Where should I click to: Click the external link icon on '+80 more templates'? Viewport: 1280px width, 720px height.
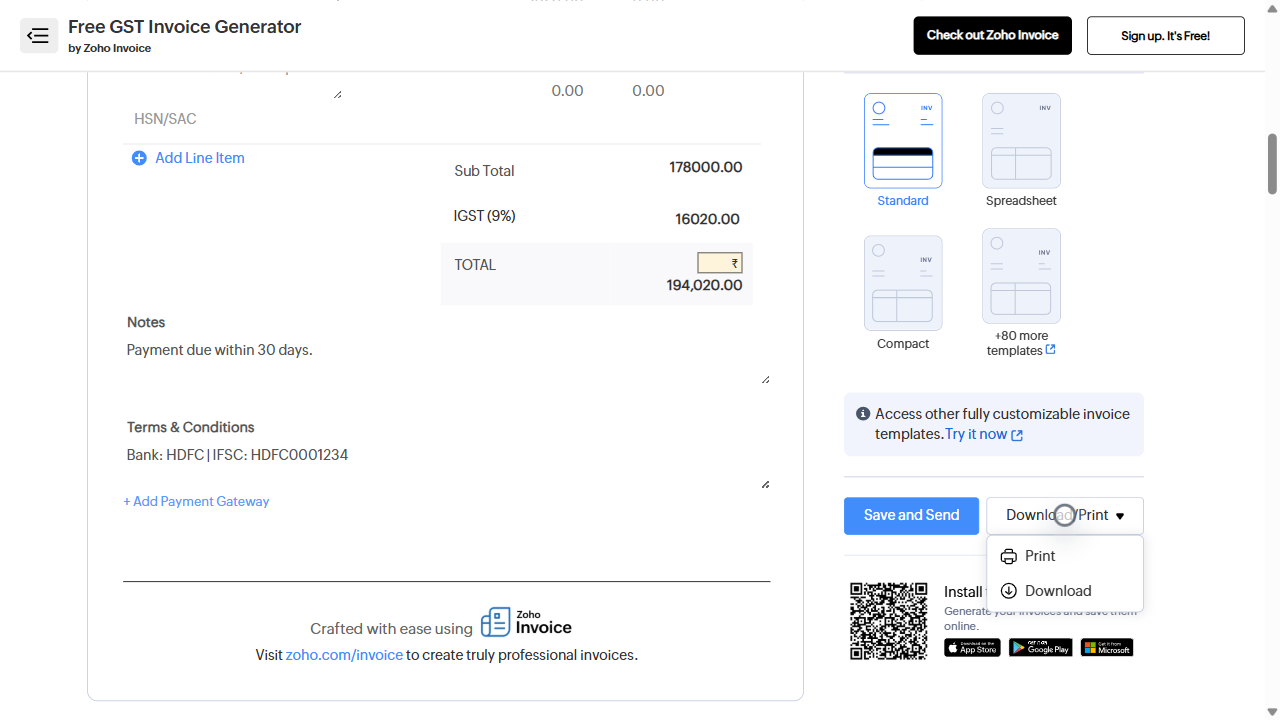click(x=1049, y=350)
